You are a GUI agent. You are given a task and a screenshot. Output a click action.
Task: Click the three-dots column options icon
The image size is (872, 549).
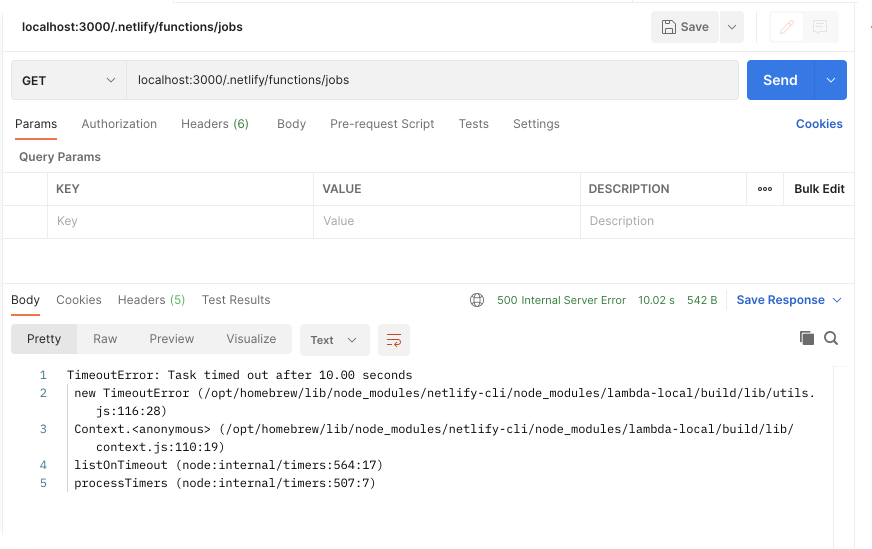(765, 189)
